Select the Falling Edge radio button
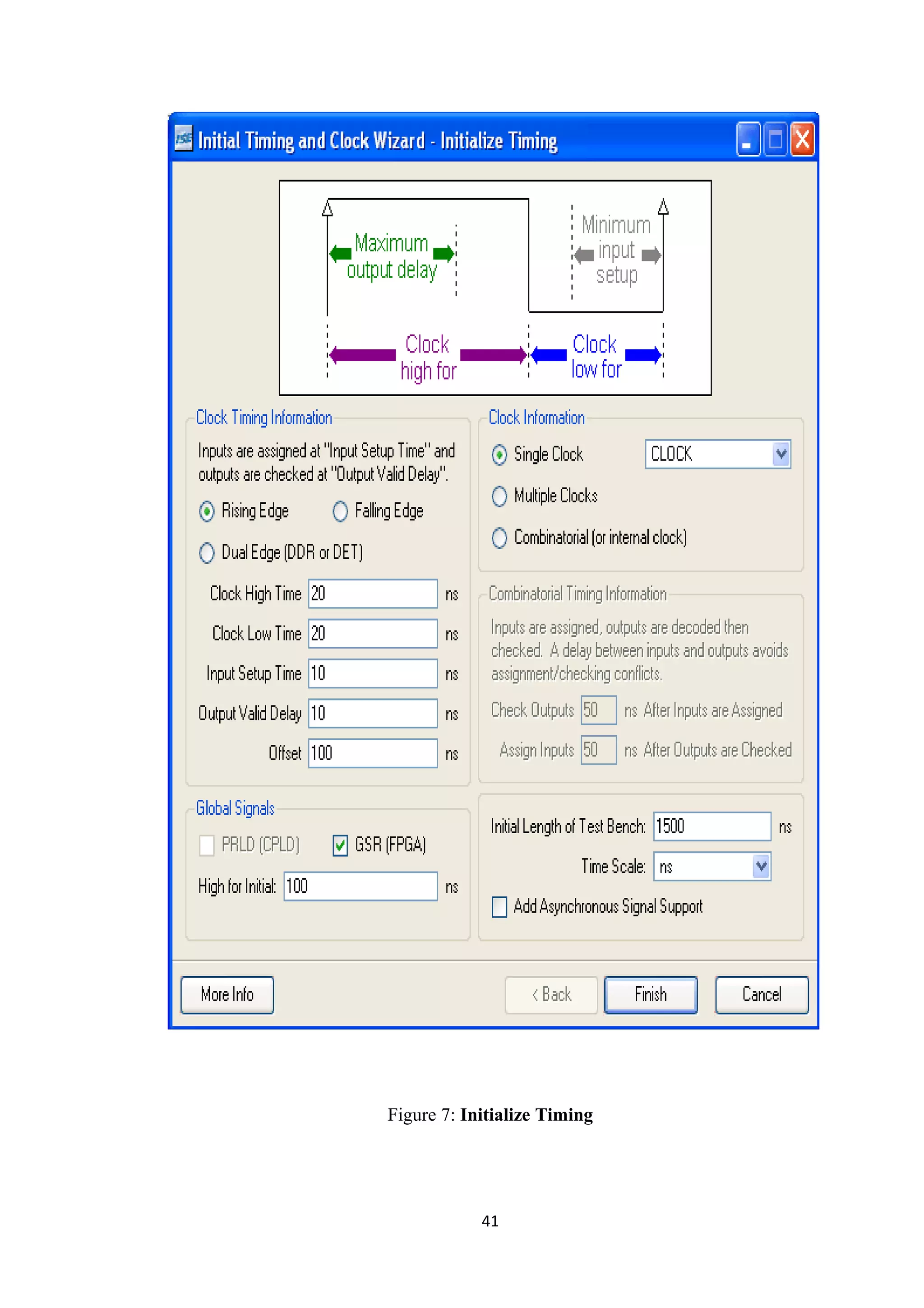924x1308 pixels. (340, 511)
